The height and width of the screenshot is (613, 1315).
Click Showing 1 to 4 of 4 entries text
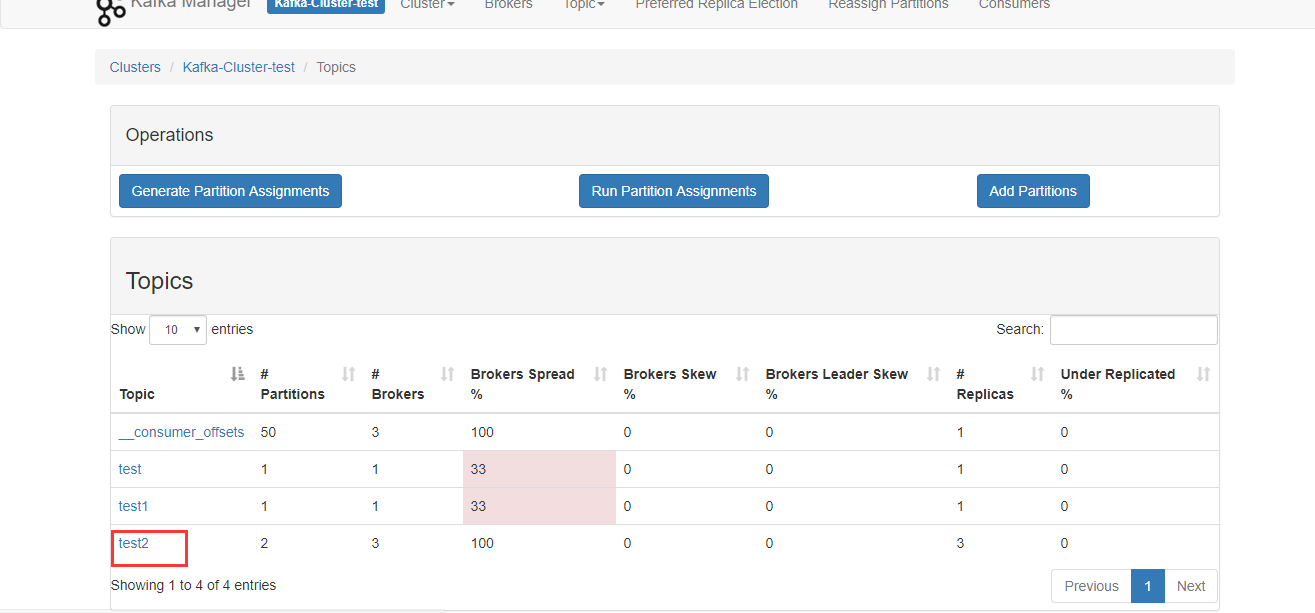tap(193, 585)
